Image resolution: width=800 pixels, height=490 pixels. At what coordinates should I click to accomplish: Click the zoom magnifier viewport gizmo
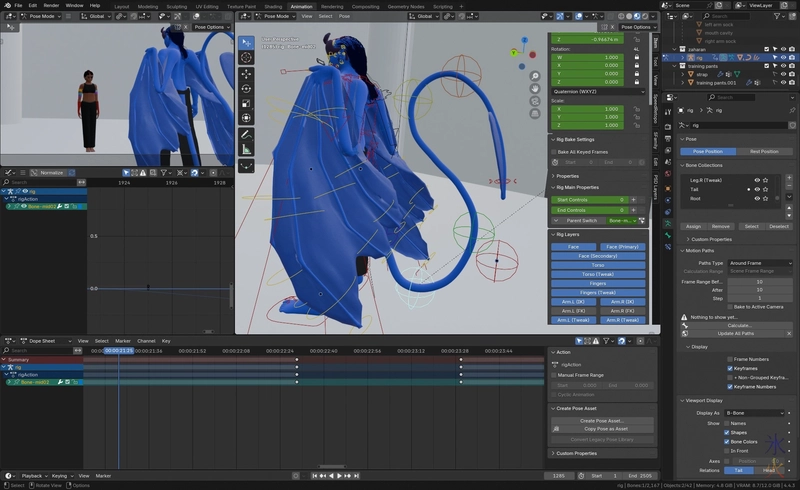[x=536, y=76]
